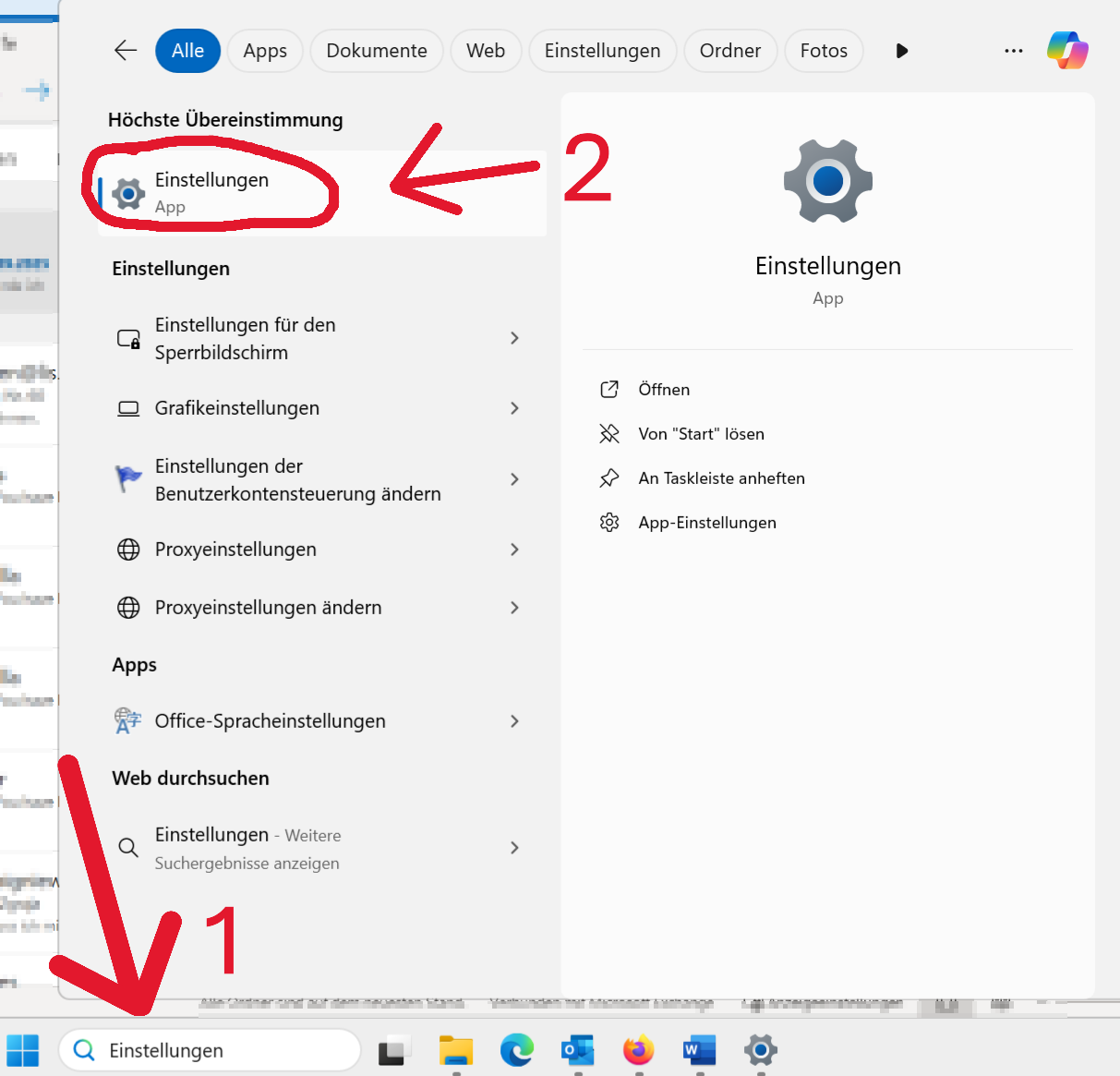This screenshot has width=1120, height=1076.
Task: Expand Grafikeinstellungen result chevron
Action: click(514, 408)
